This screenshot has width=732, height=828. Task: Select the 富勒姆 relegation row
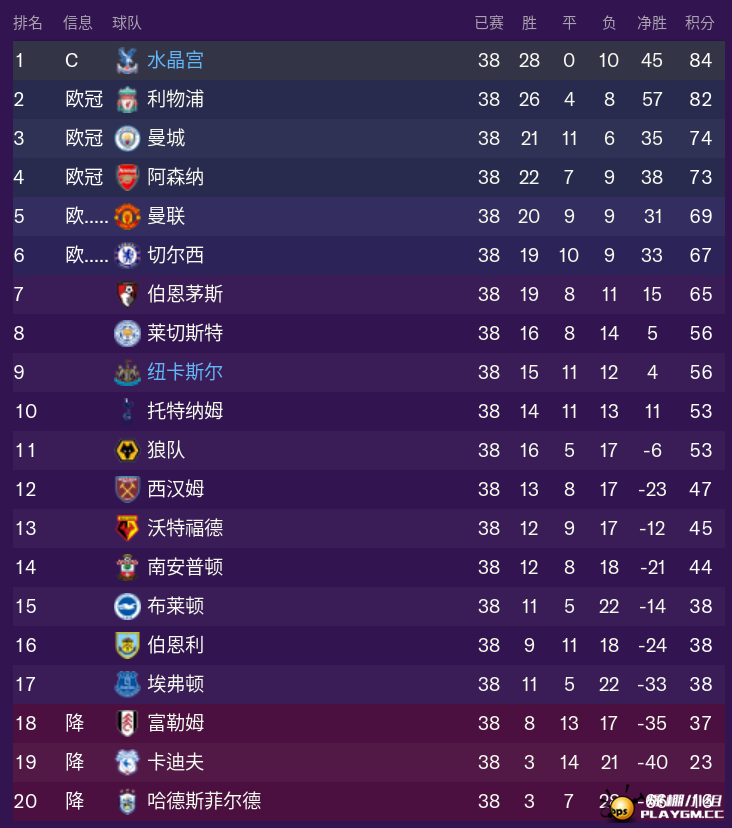369,723
